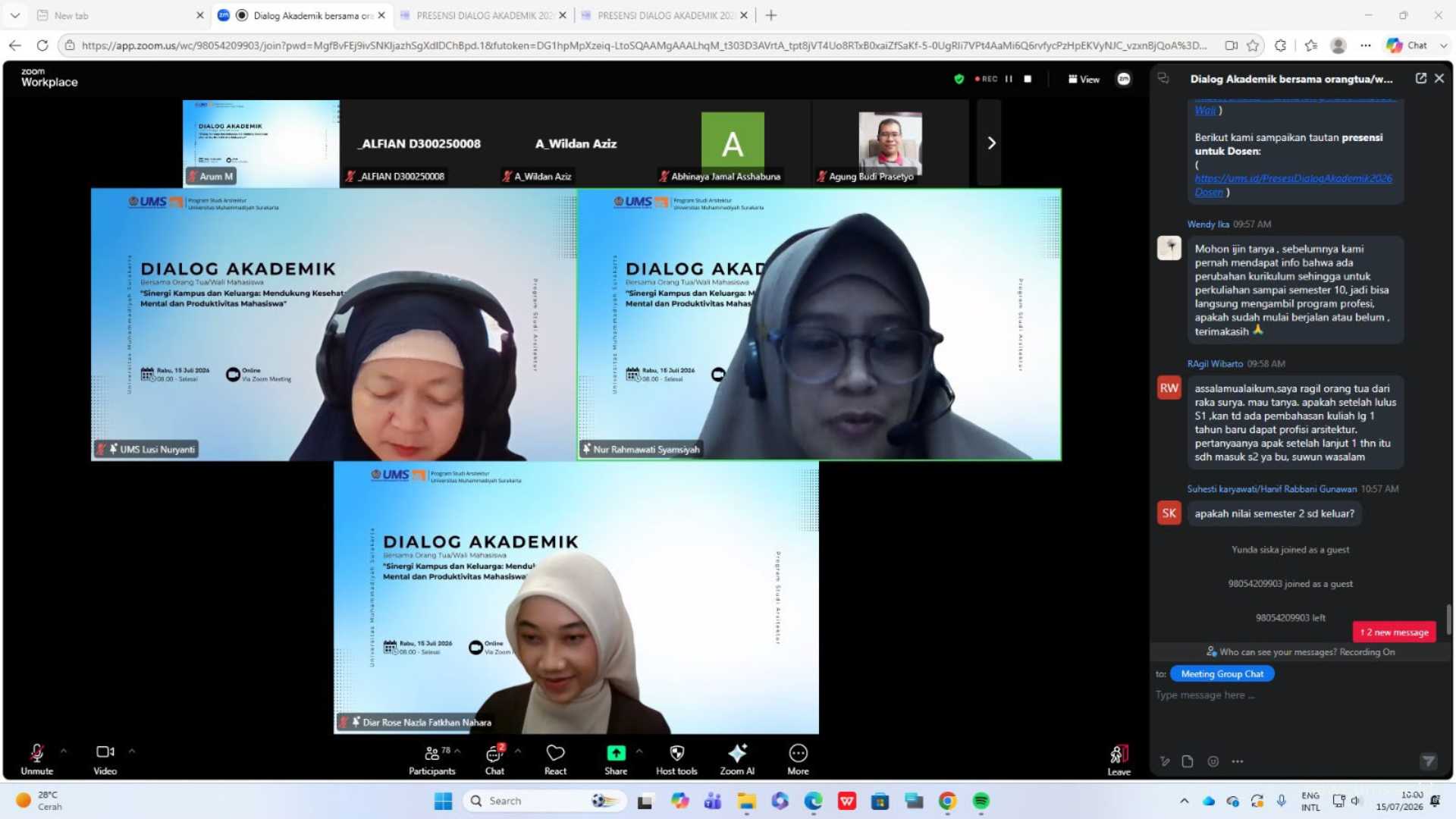Screen dimensions: 1456x819
Task: Bookmark this page with the star
Action: pos(1253,45)
